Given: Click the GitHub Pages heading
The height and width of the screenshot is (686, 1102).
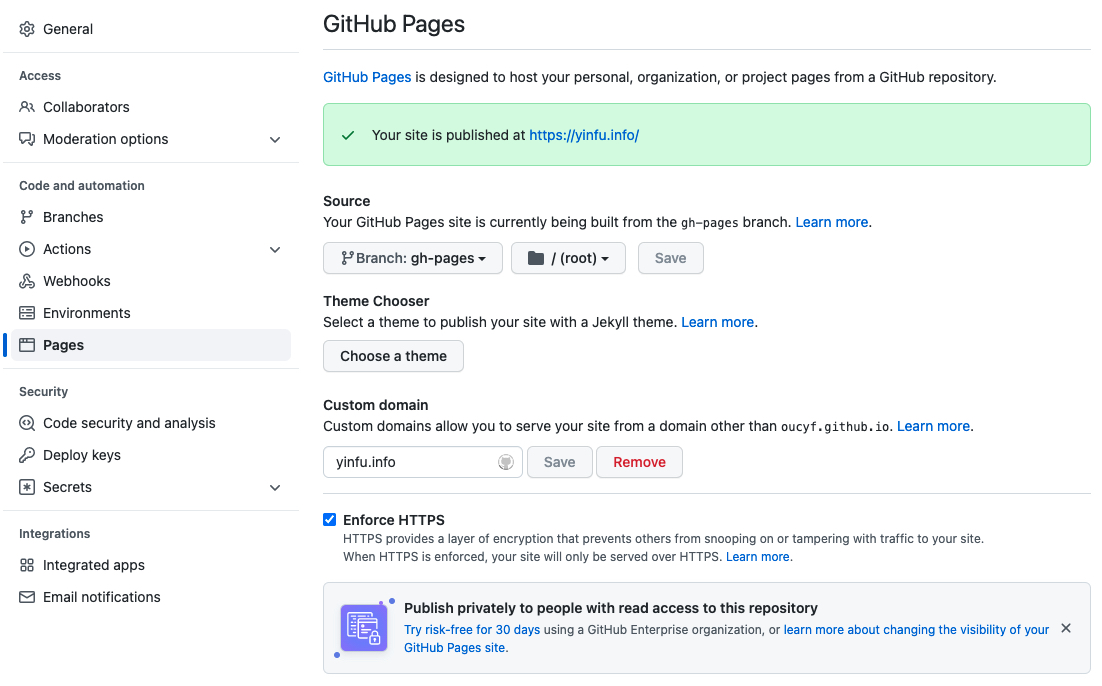Looking at the screenshot, I should [394, 24].
